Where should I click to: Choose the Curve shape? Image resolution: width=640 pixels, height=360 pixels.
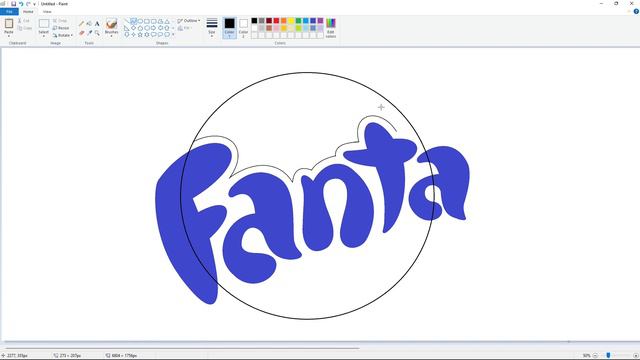[133, 21]
